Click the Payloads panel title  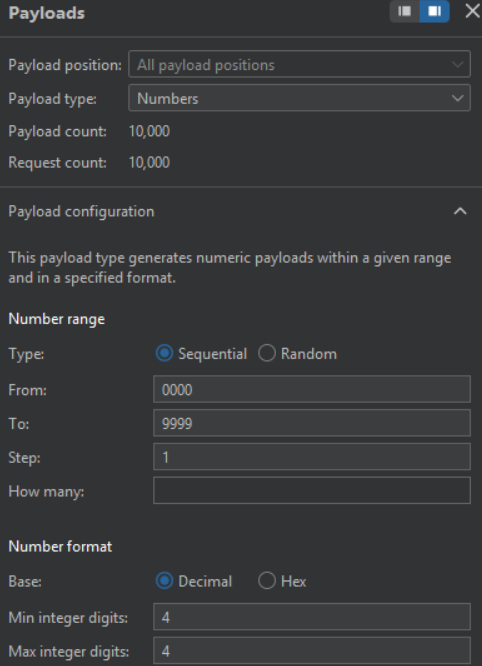coord(47,13)
